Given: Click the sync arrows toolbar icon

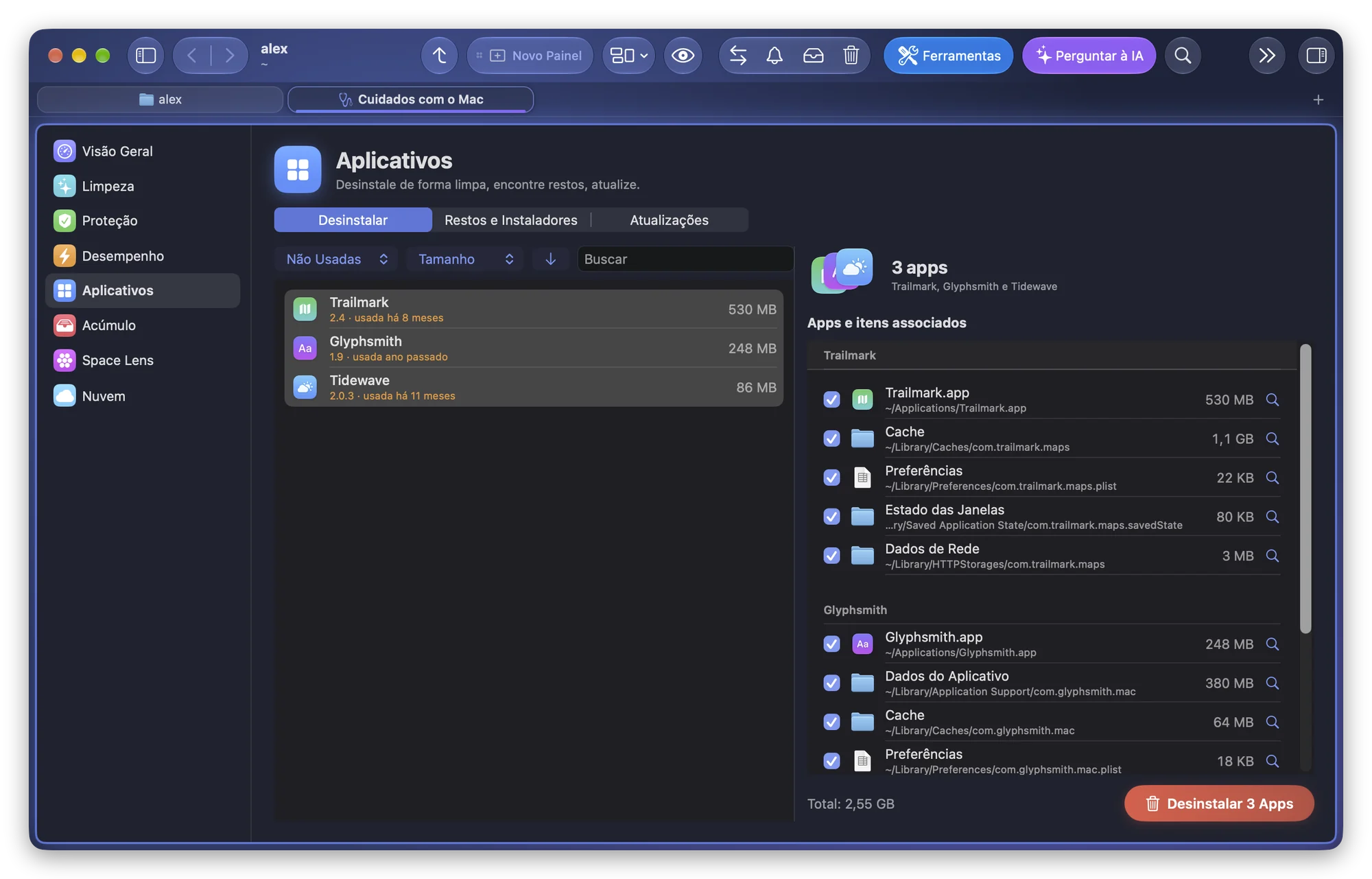Looking at the screenshot, I should pyautogui.click(x=738, y=56).
